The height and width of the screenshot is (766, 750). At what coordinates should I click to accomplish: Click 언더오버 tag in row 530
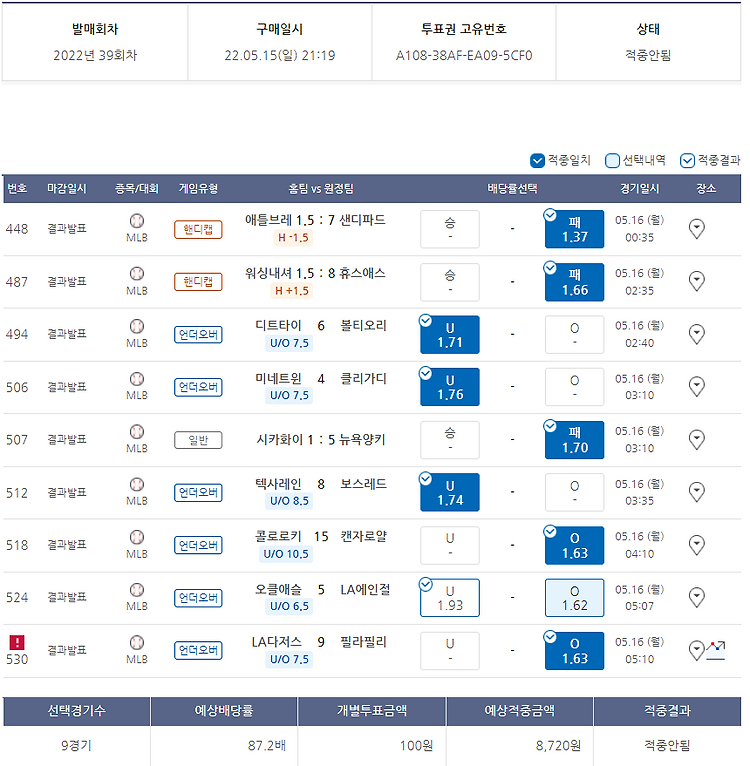tap(198, 650)
